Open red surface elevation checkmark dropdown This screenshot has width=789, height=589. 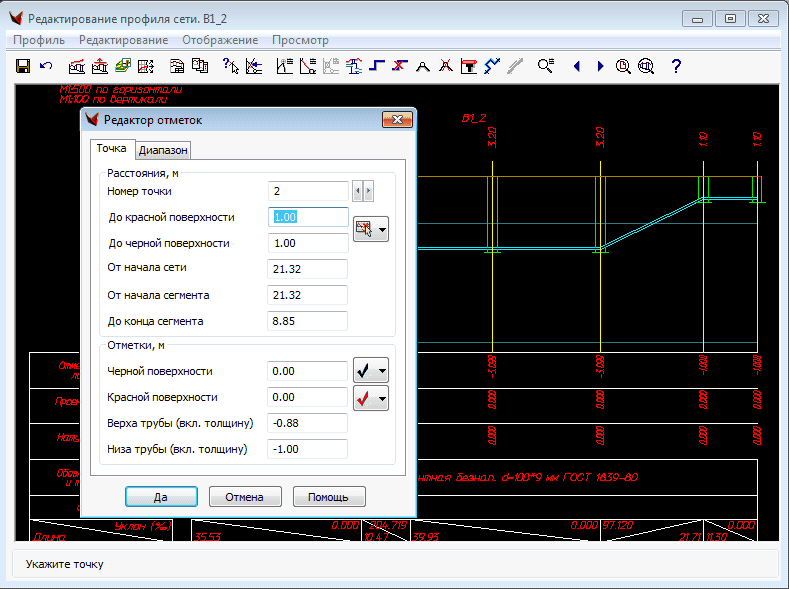[382, 398]
